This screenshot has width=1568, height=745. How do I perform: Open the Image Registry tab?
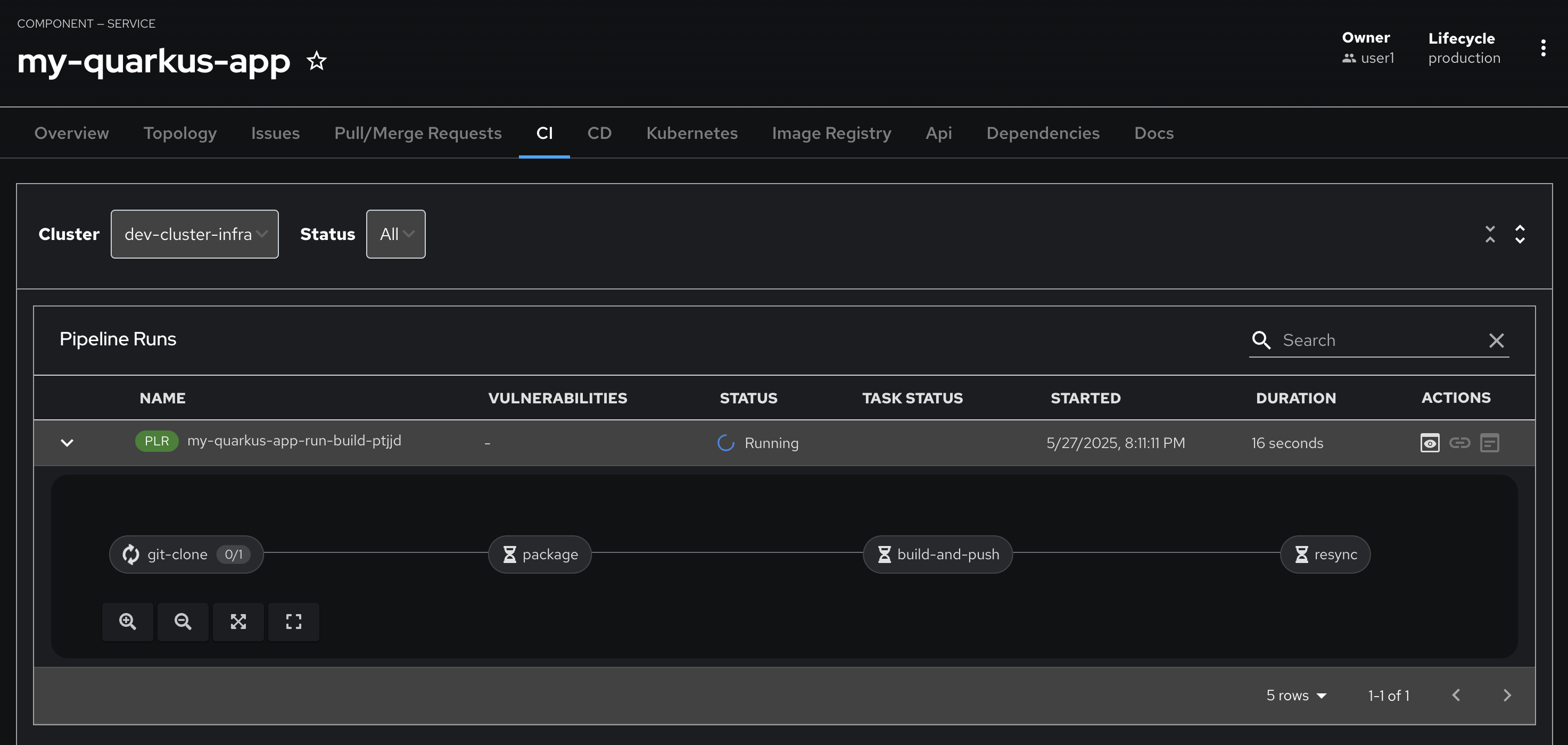(831, 133)
